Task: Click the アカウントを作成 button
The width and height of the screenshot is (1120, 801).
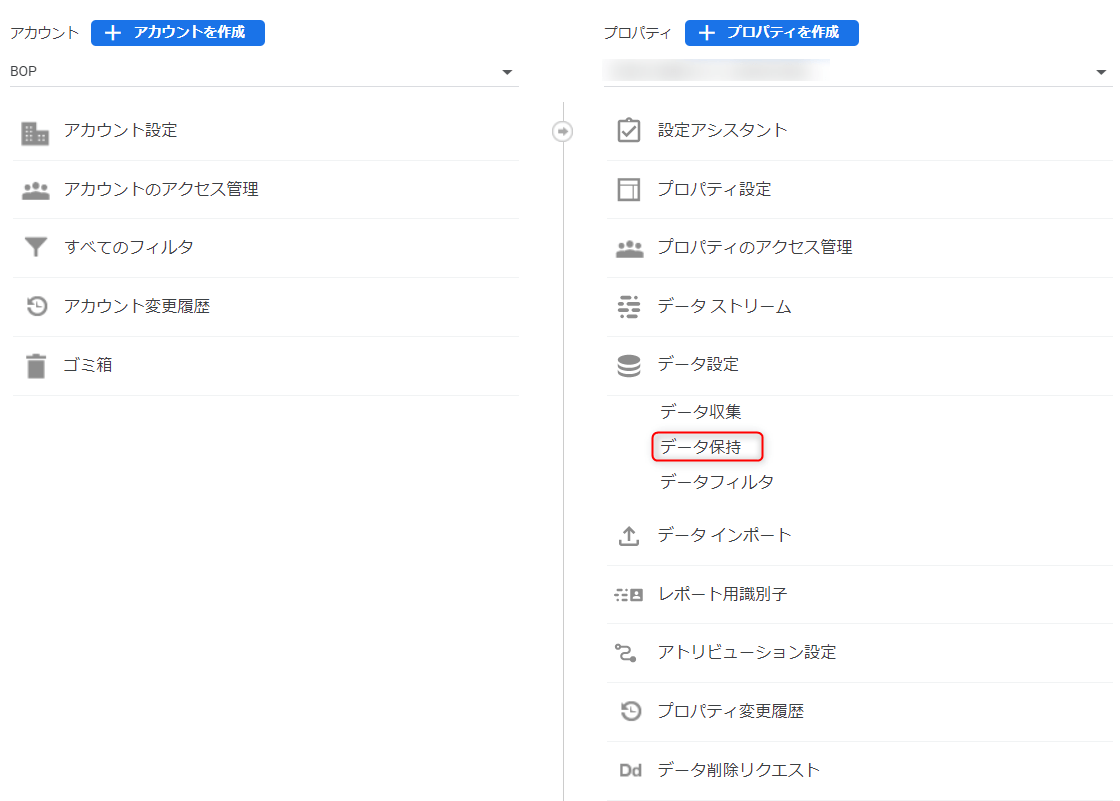Action: [178, 33]
